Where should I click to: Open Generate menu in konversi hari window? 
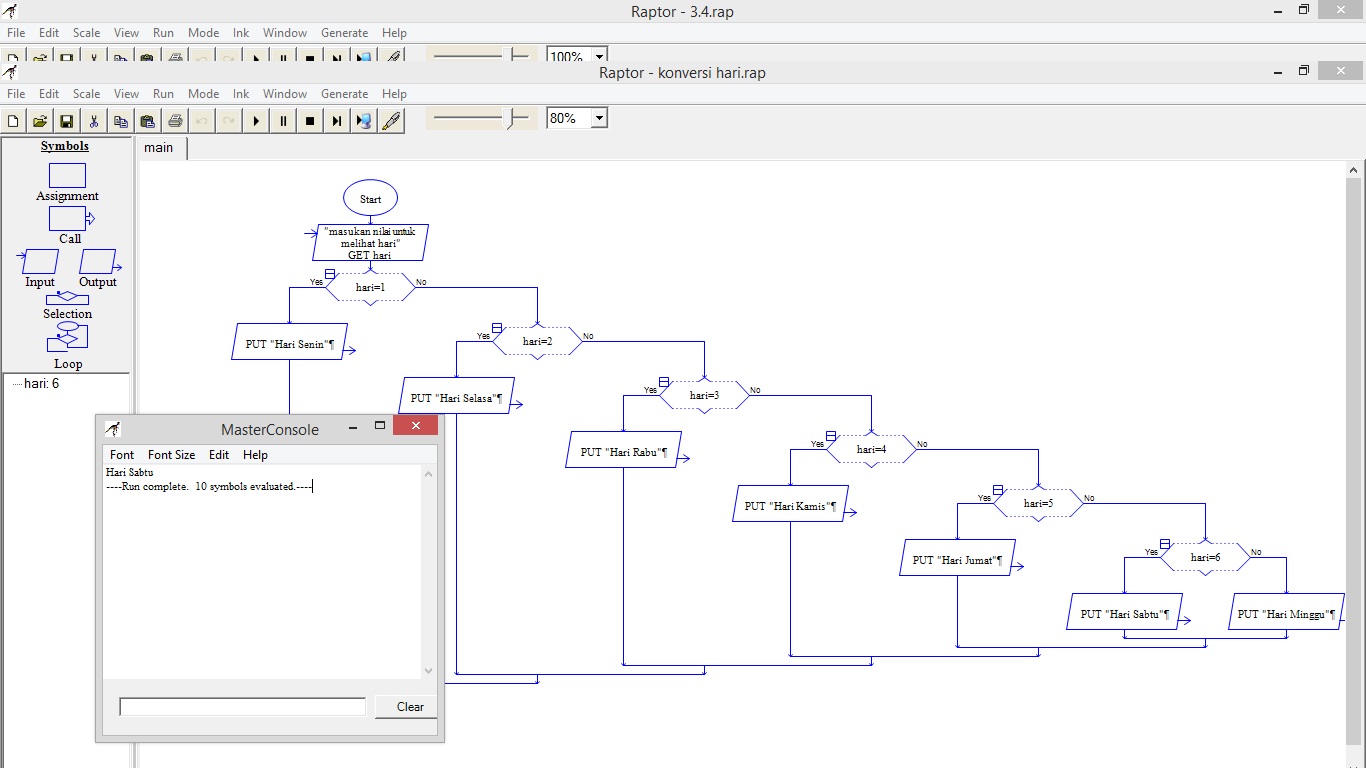pos(345,94)
